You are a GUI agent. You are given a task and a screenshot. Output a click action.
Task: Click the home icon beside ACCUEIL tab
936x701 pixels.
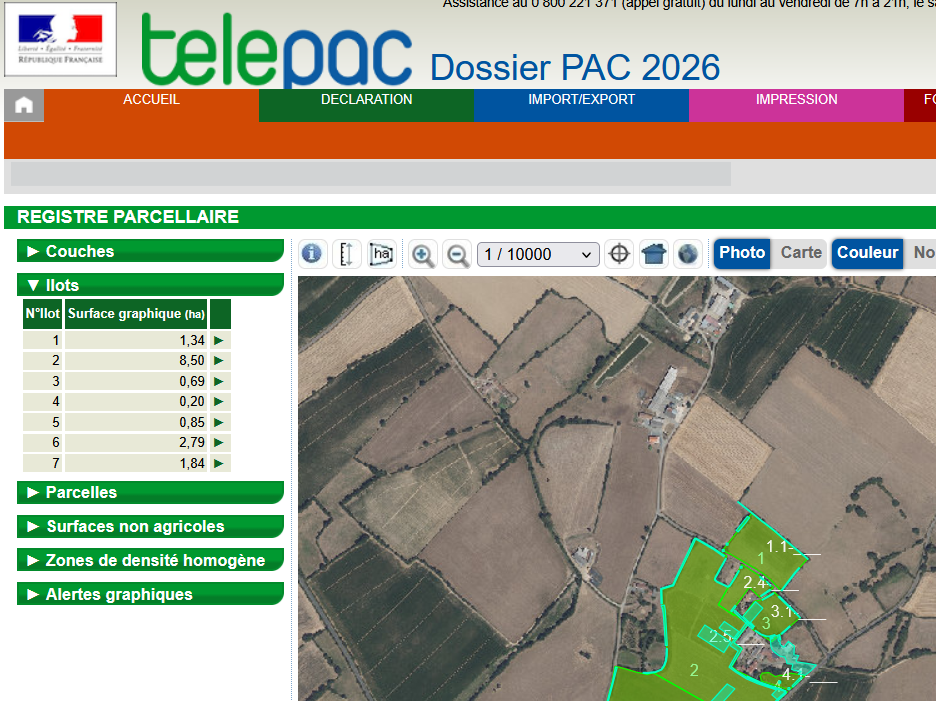[x=23, y=105]
